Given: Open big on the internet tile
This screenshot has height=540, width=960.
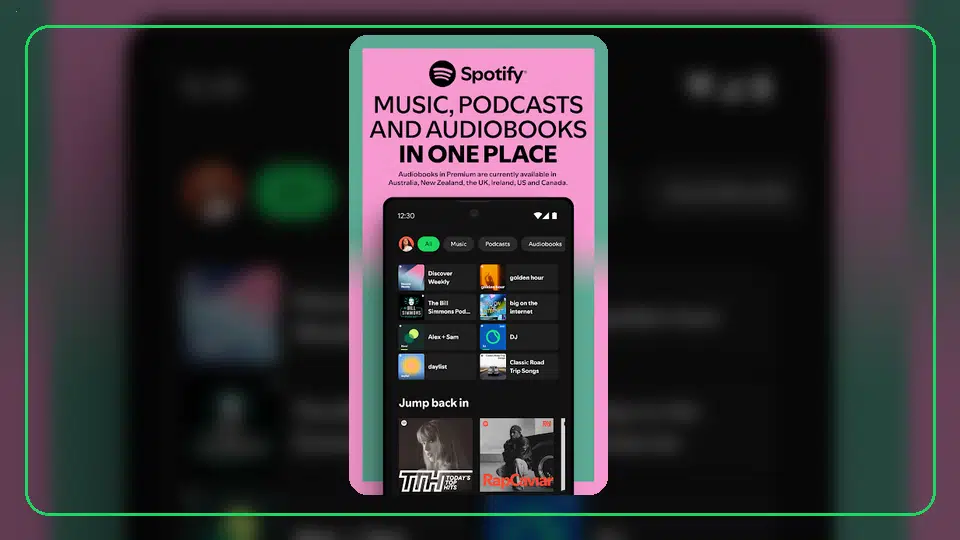Looking at the screenshot, I should click(519, 307).
